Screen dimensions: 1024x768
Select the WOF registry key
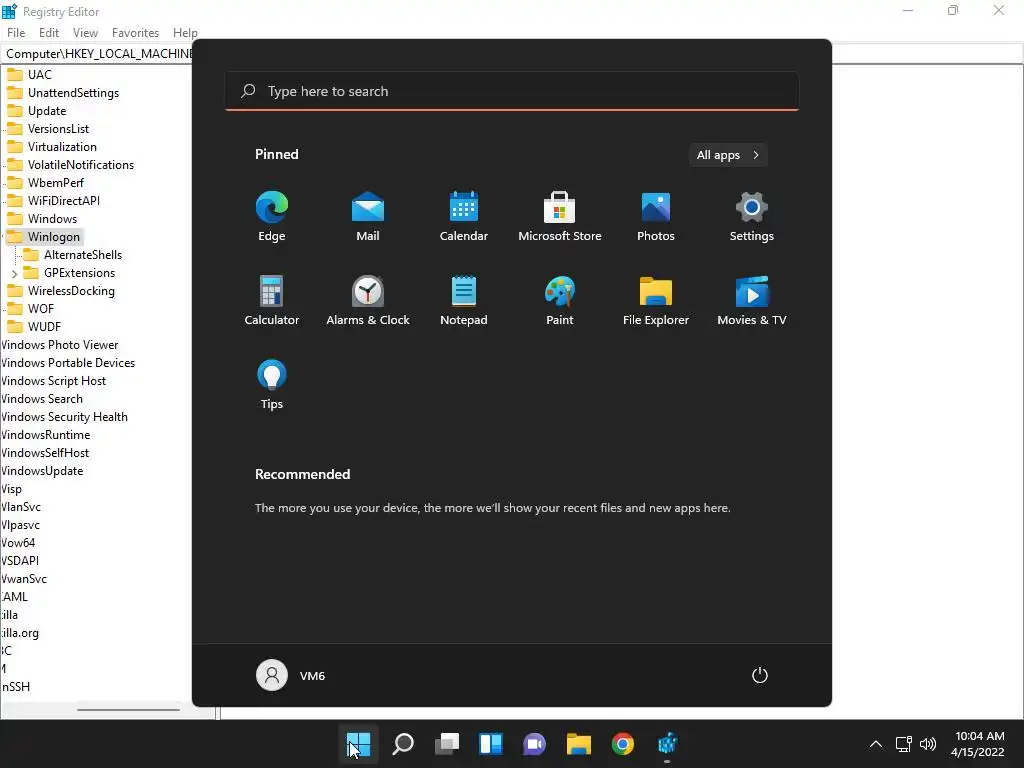[x=40, y=309]
